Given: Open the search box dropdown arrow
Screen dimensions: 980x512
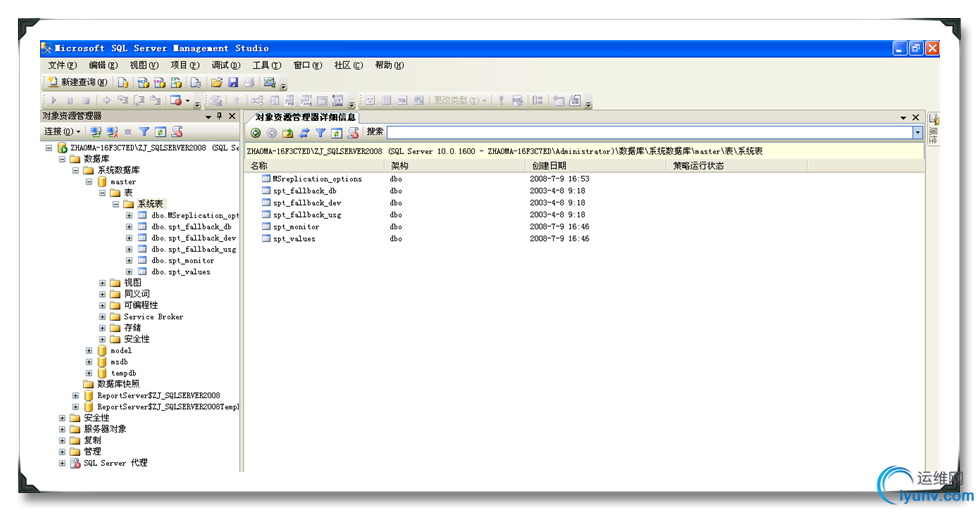Looking at the screenshot, I should pos(918,133).
